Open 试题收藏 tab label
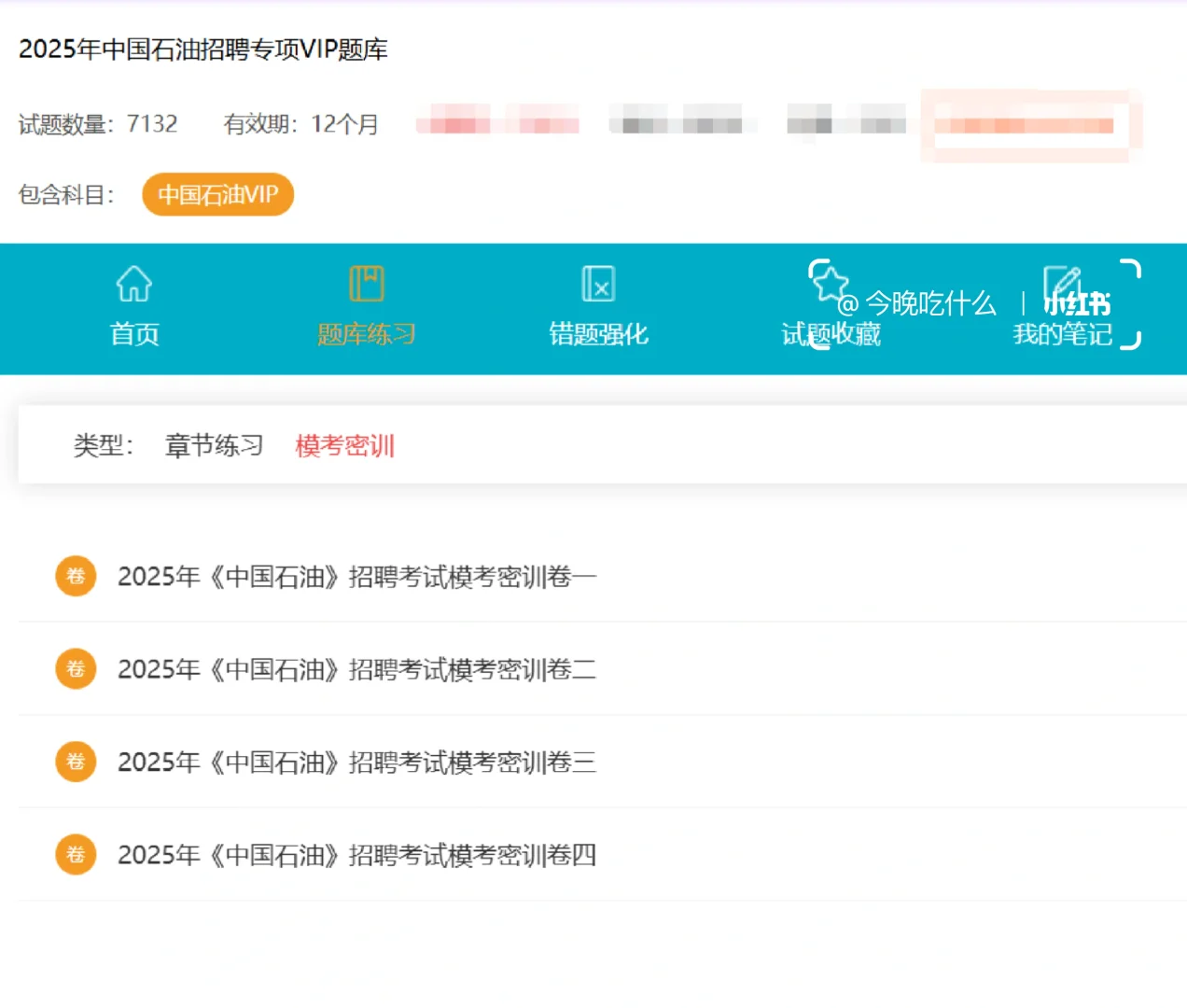This screenshot has width=1187, height=1008. (x=831, y=334)
